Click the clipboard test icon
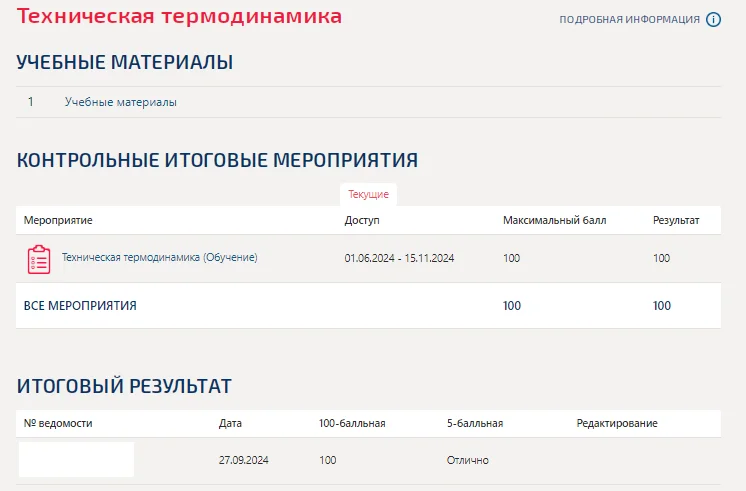This screenshot has width=746, height=491. [39, 259]
